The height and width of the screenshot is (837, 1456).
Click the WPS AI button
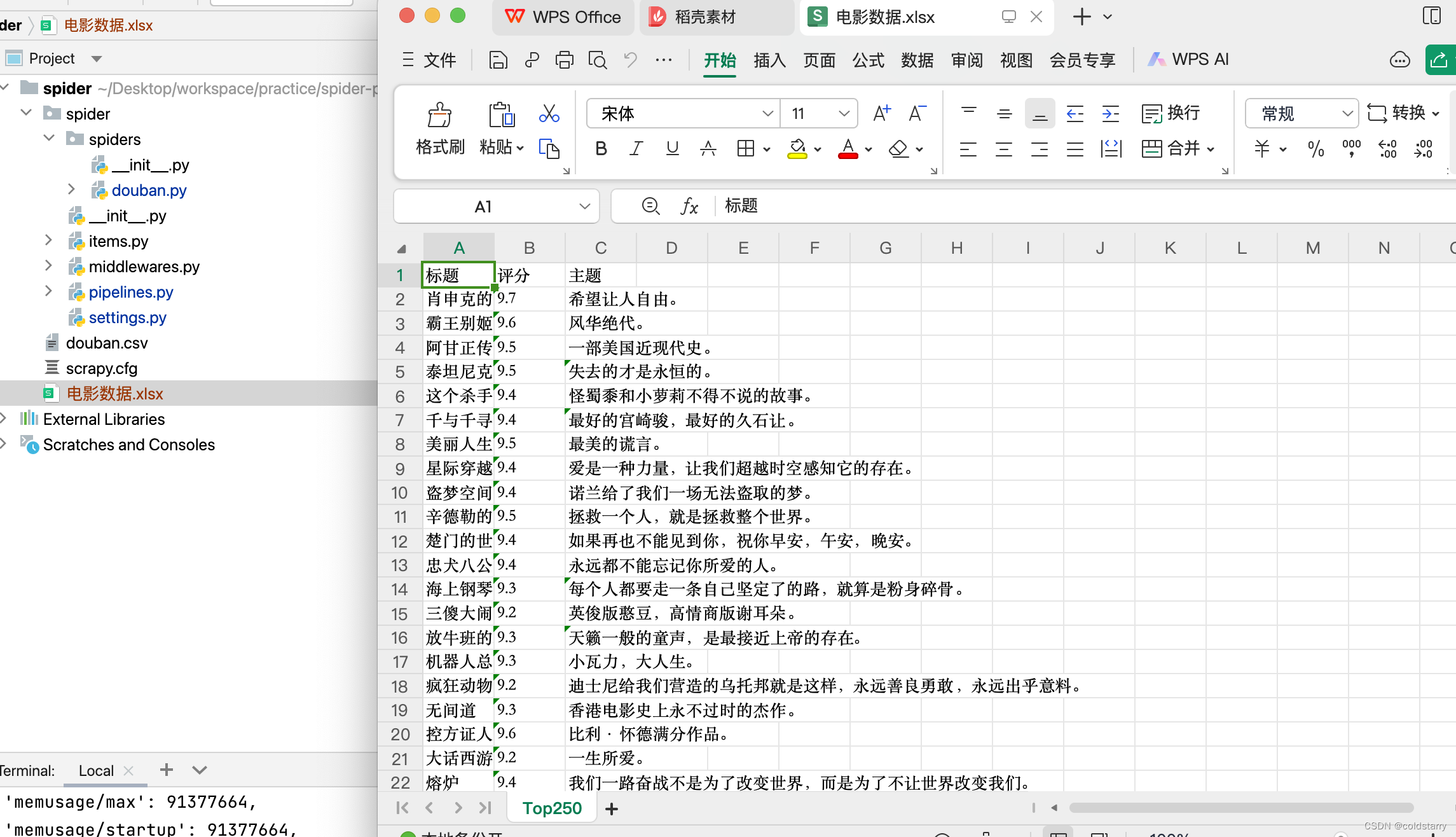[1188, 60]
